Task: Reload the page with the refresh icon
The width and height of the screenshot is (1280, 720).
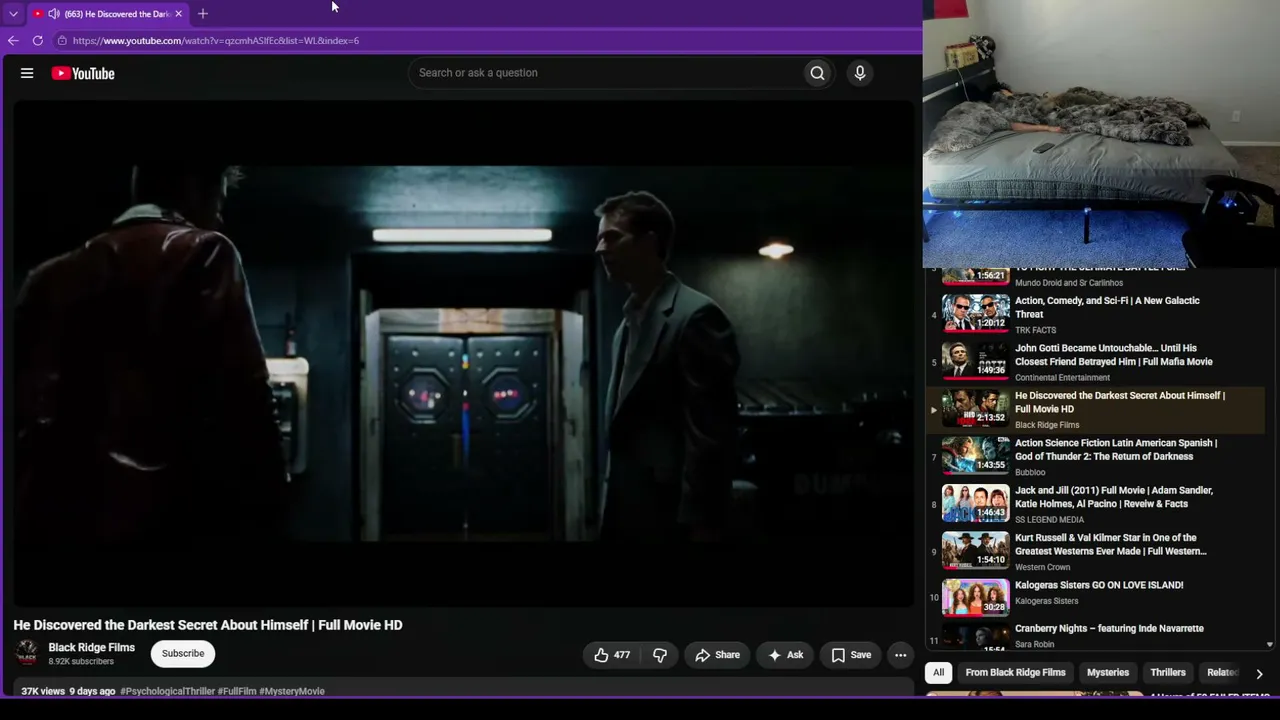Action: 38,41
